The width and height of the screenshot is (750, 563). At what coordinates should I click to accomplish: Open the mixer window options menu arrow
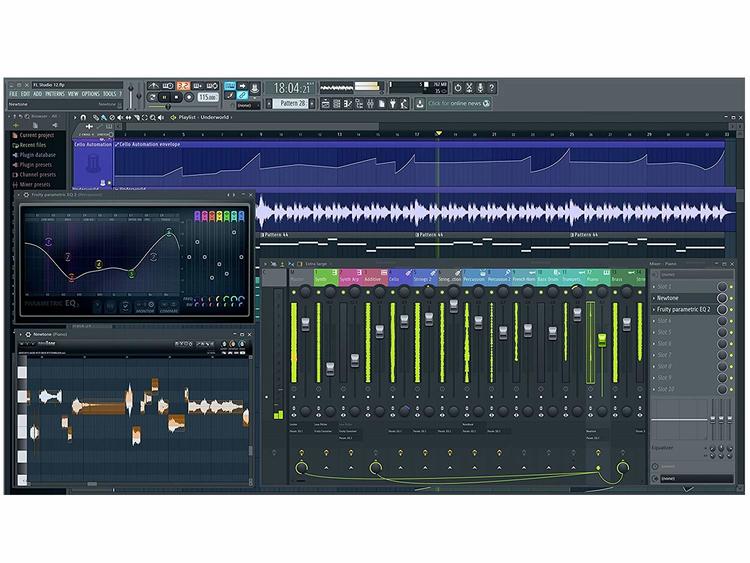(266, 264)
